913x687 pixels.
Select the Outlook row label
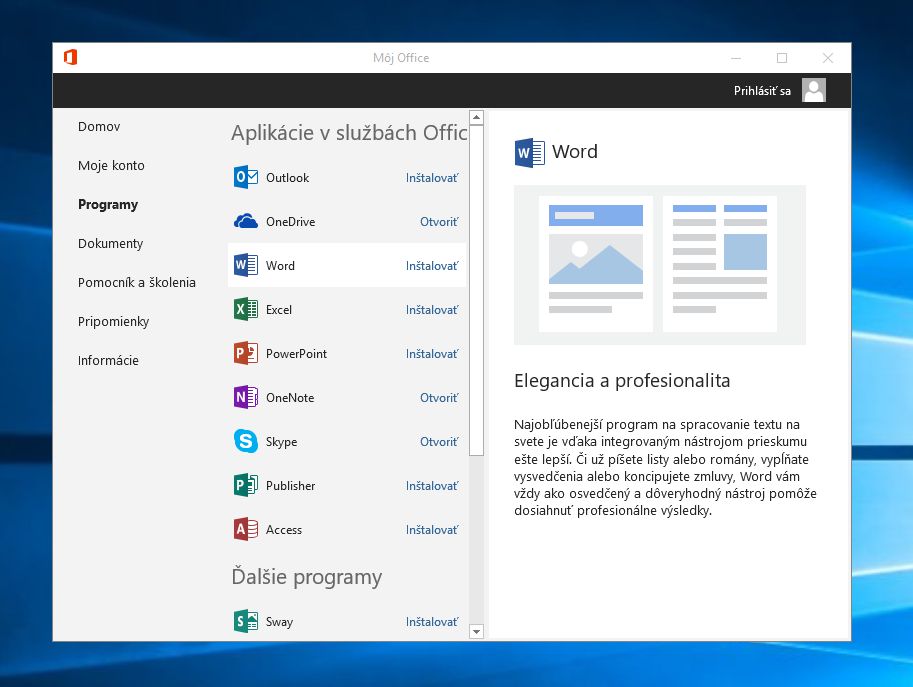pyautogui.click(x=288, y=178)
